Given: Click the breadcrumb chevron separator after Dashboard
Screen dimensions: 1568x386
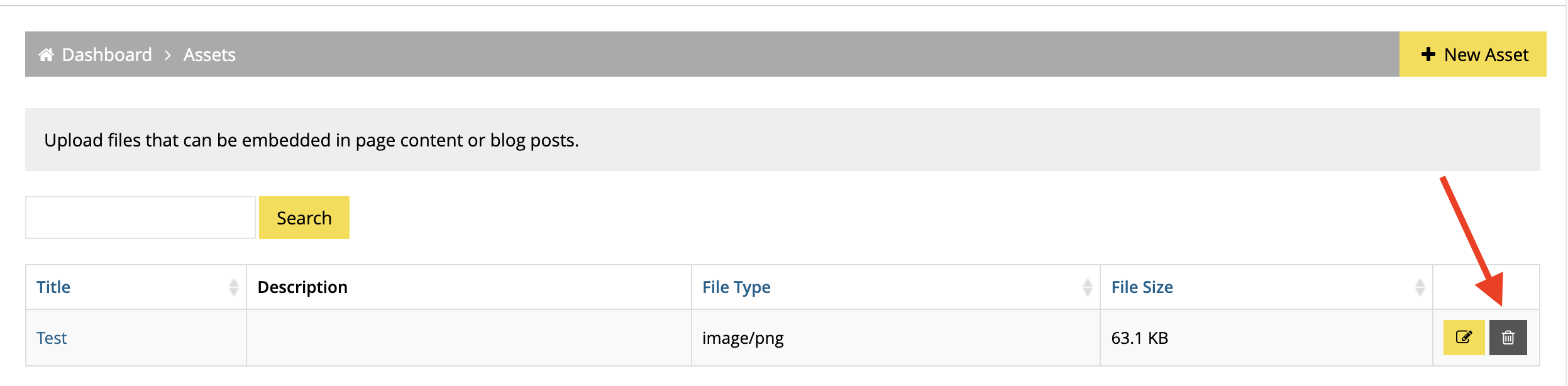Looking at the screenshot, I should click(168, 55).
